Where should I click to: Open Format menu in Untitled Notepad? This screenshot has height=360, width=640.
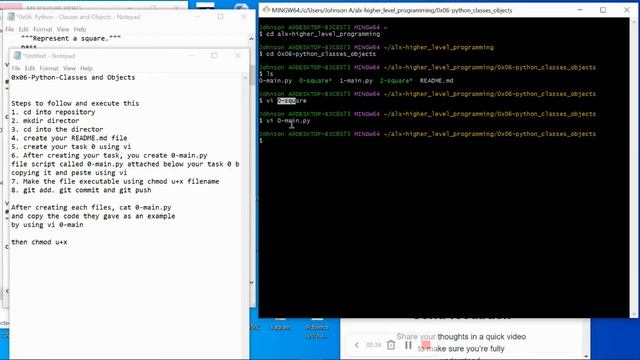click(x=49, y=68)
